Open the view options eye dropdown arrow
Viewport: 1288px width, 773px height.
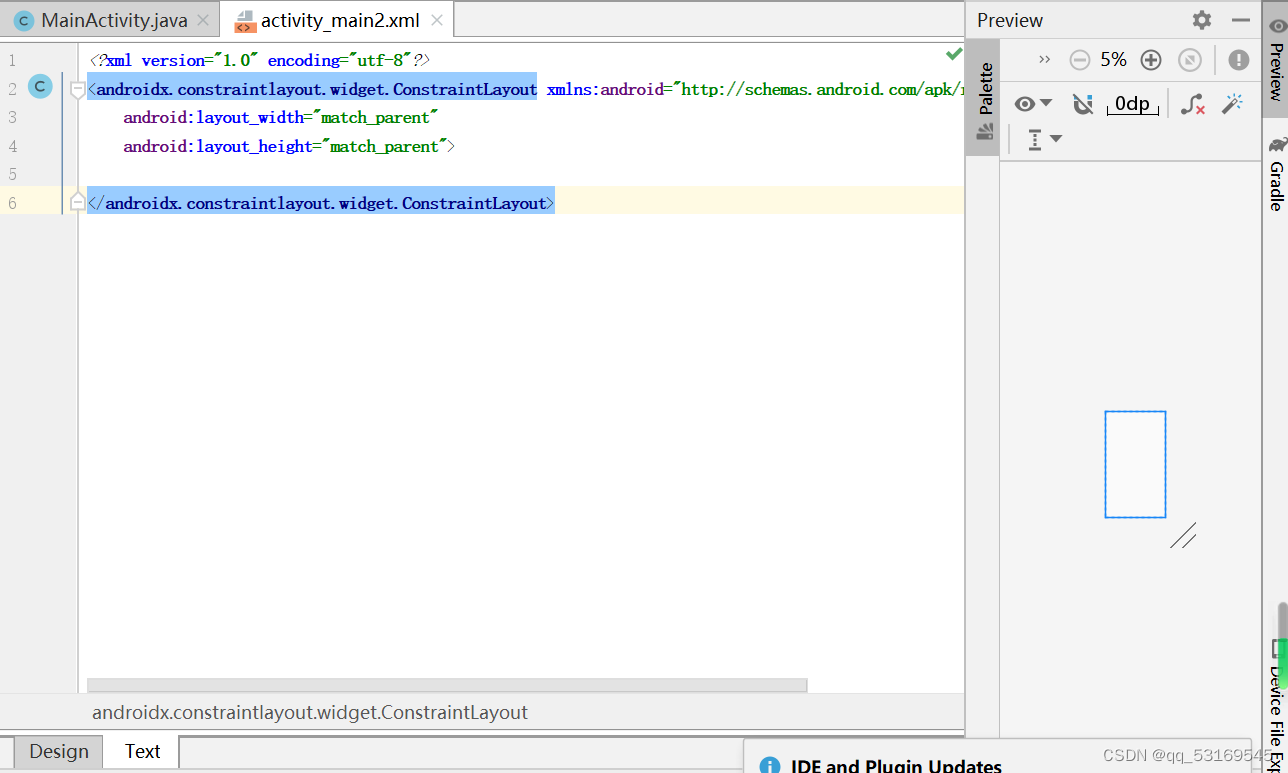click(x=1046, y=103)
